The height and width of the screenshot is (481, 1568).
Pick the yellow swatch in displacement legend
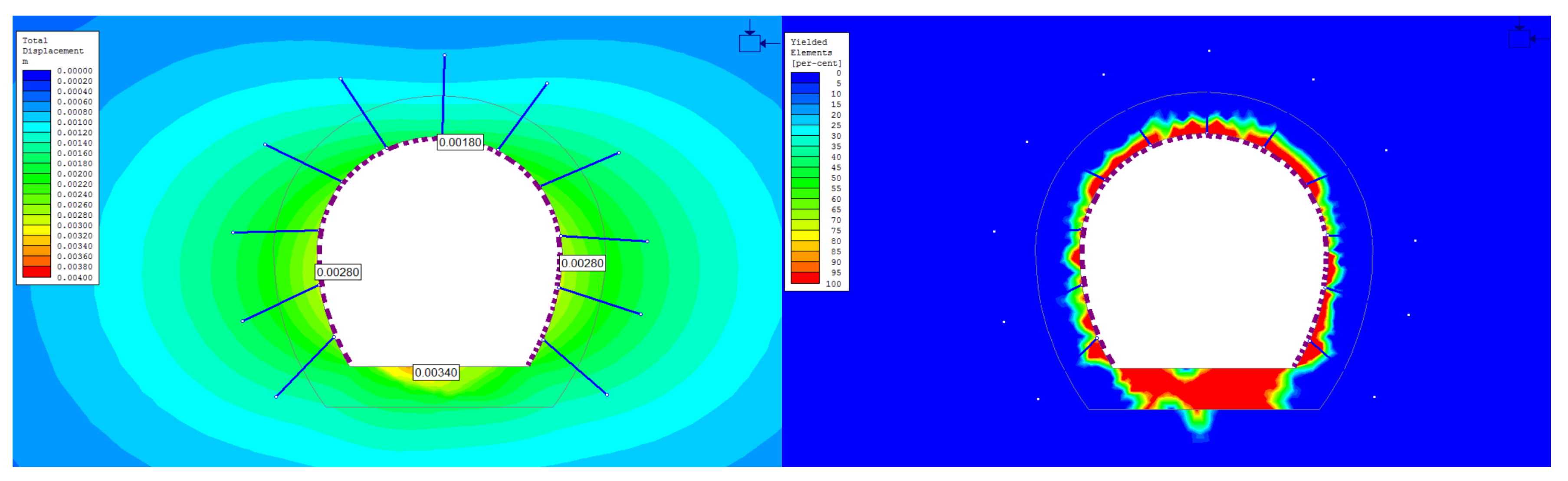click(36, 230)
